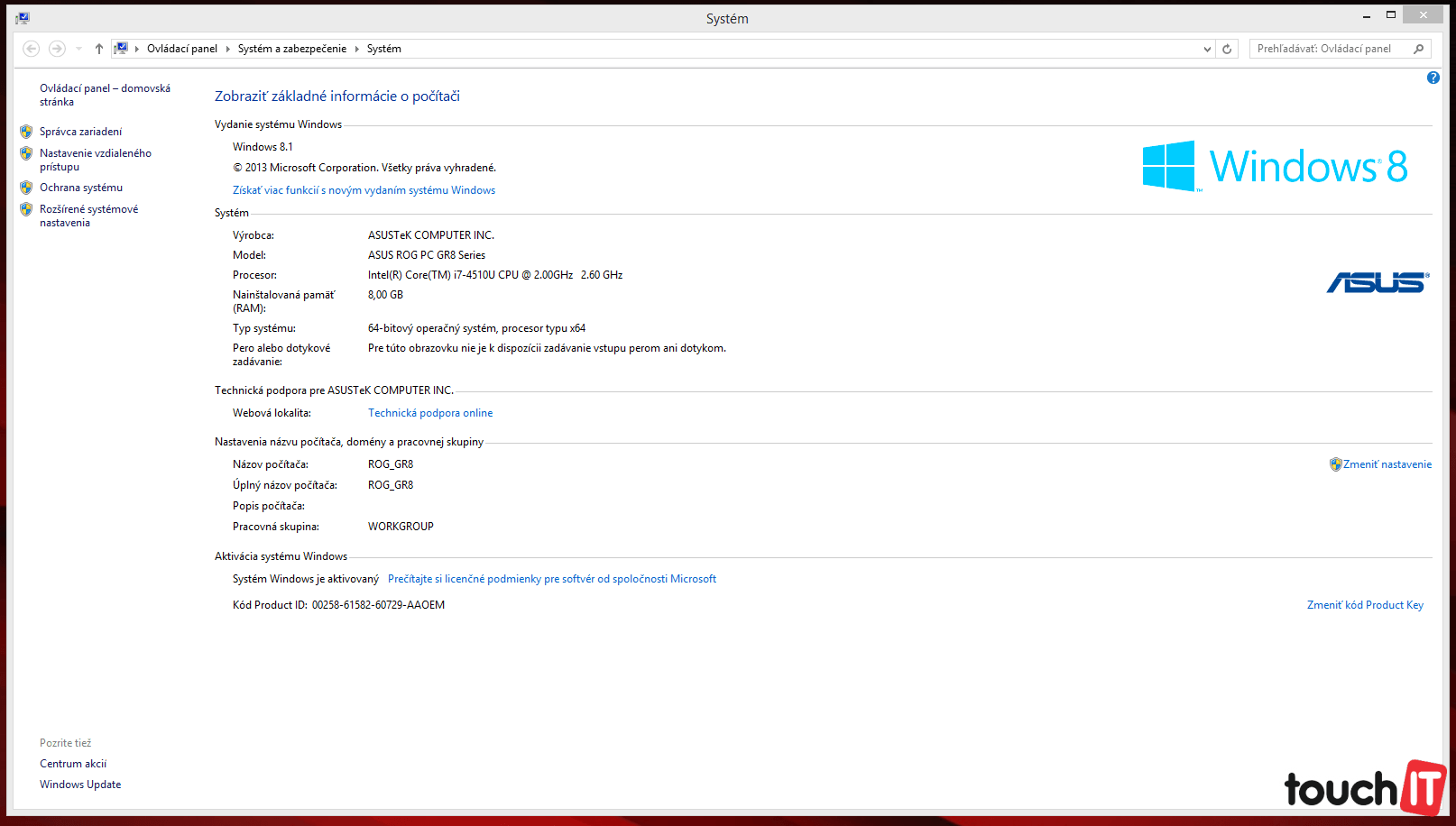Open Technická podpora online link
The image size is (1456, 826).
(430, 413)
